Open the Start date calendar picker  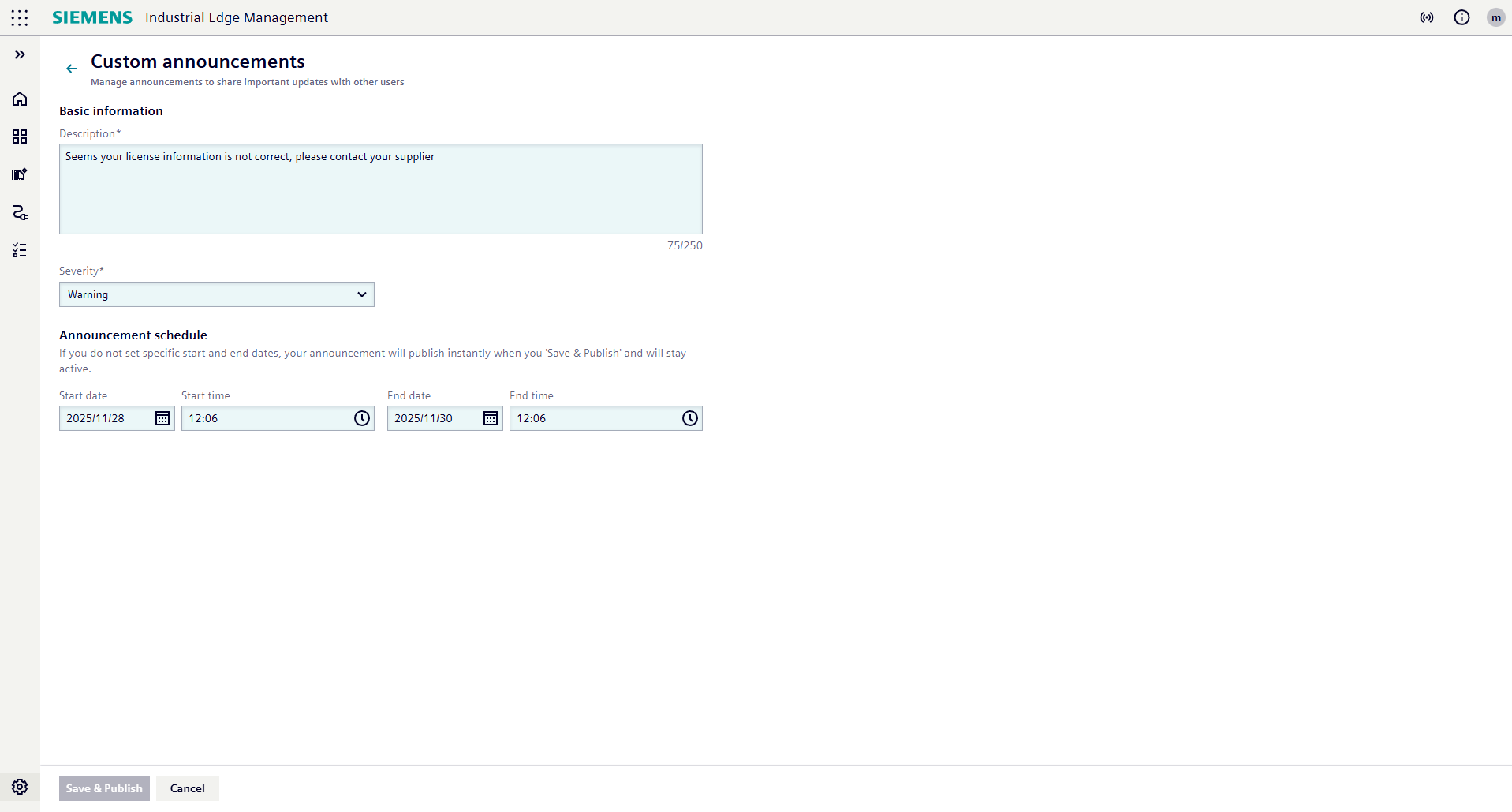coord(162,418)
